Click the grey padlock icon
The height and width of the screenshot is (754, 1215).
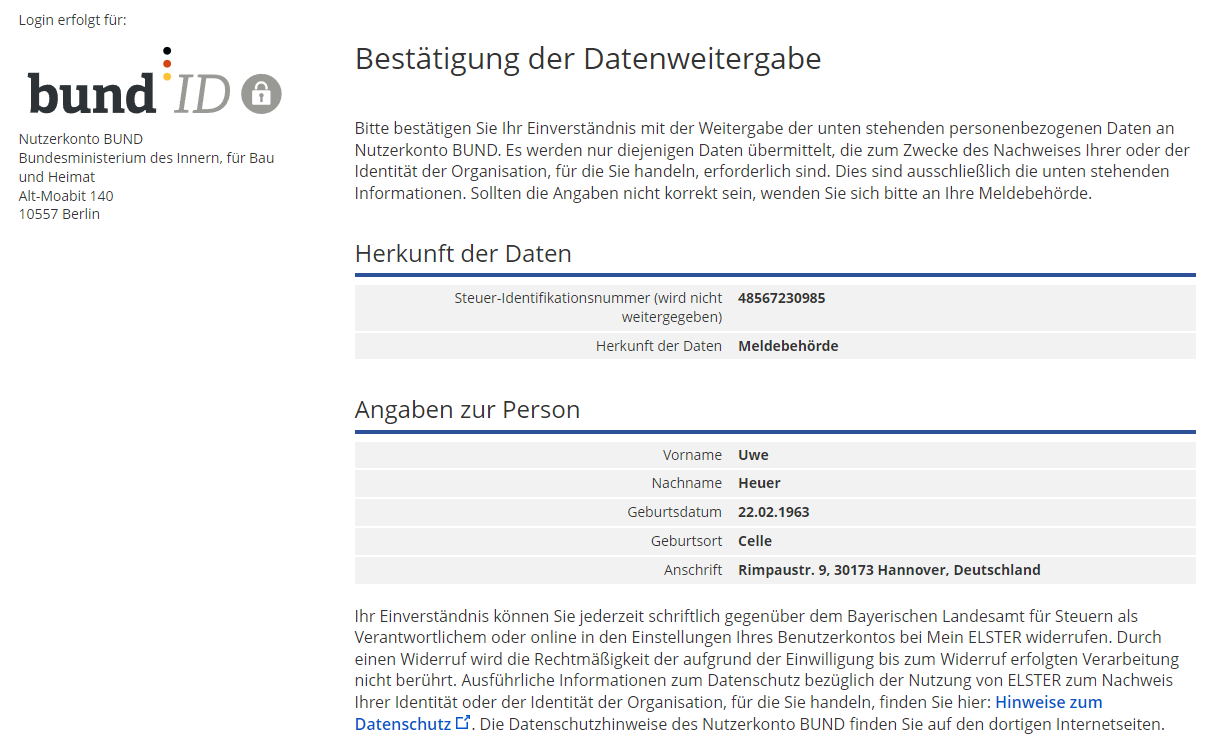point(262,94)
